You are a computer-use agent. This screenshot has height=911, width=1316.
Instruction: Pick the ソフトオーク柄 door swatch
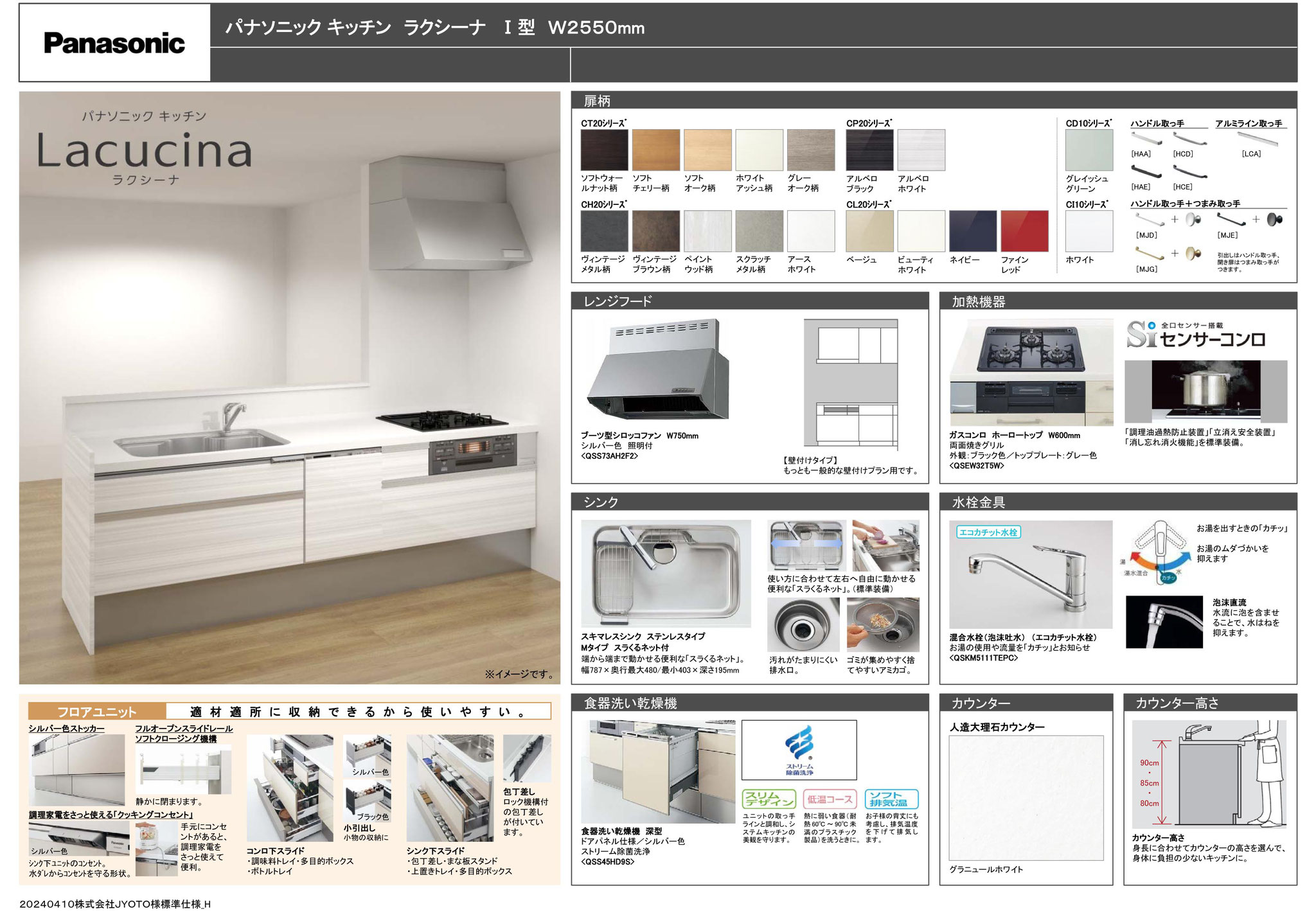707,150
